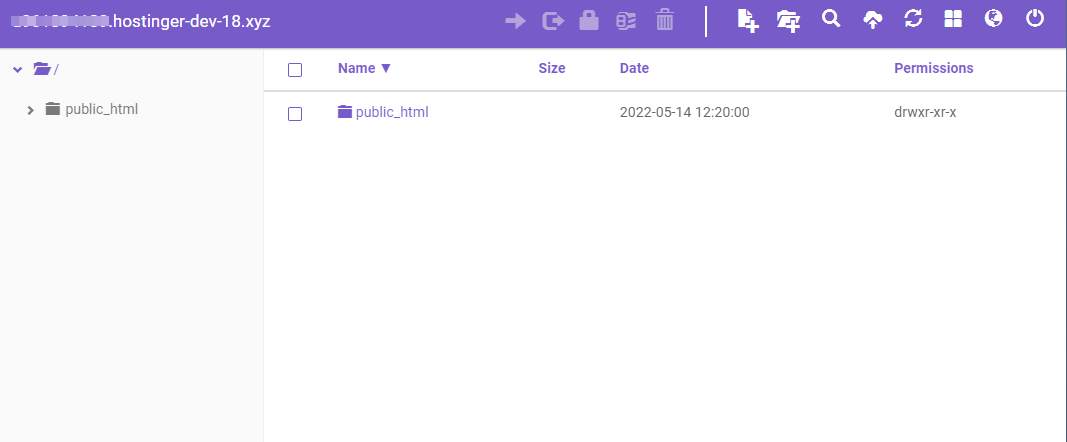Refresh the file list
Screen dimensions: 1067x442
click(913, 19)
